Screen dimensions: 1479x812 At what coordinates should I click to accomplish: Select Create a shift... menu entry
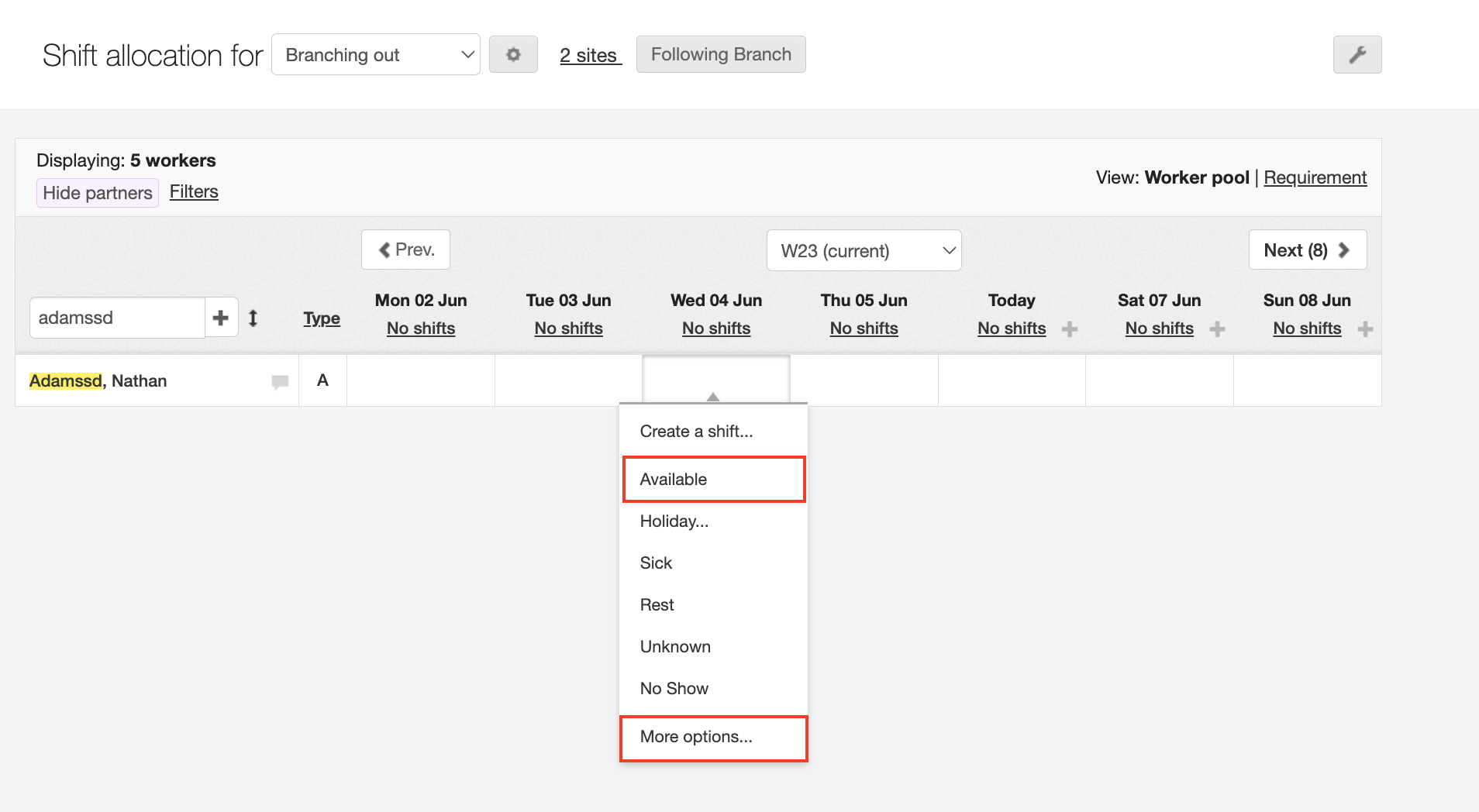(696, 432)
